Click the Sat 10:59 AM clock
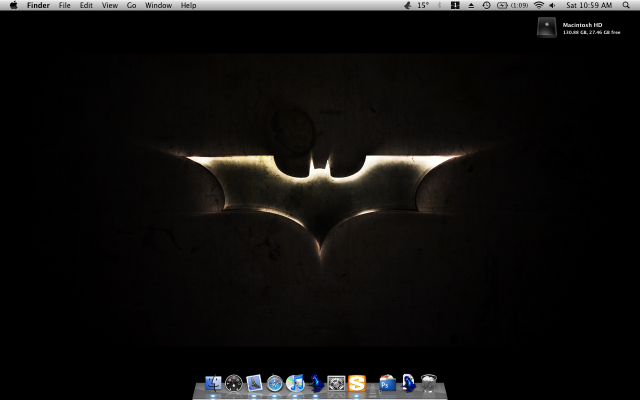The image size is (640, 400). 589,5
